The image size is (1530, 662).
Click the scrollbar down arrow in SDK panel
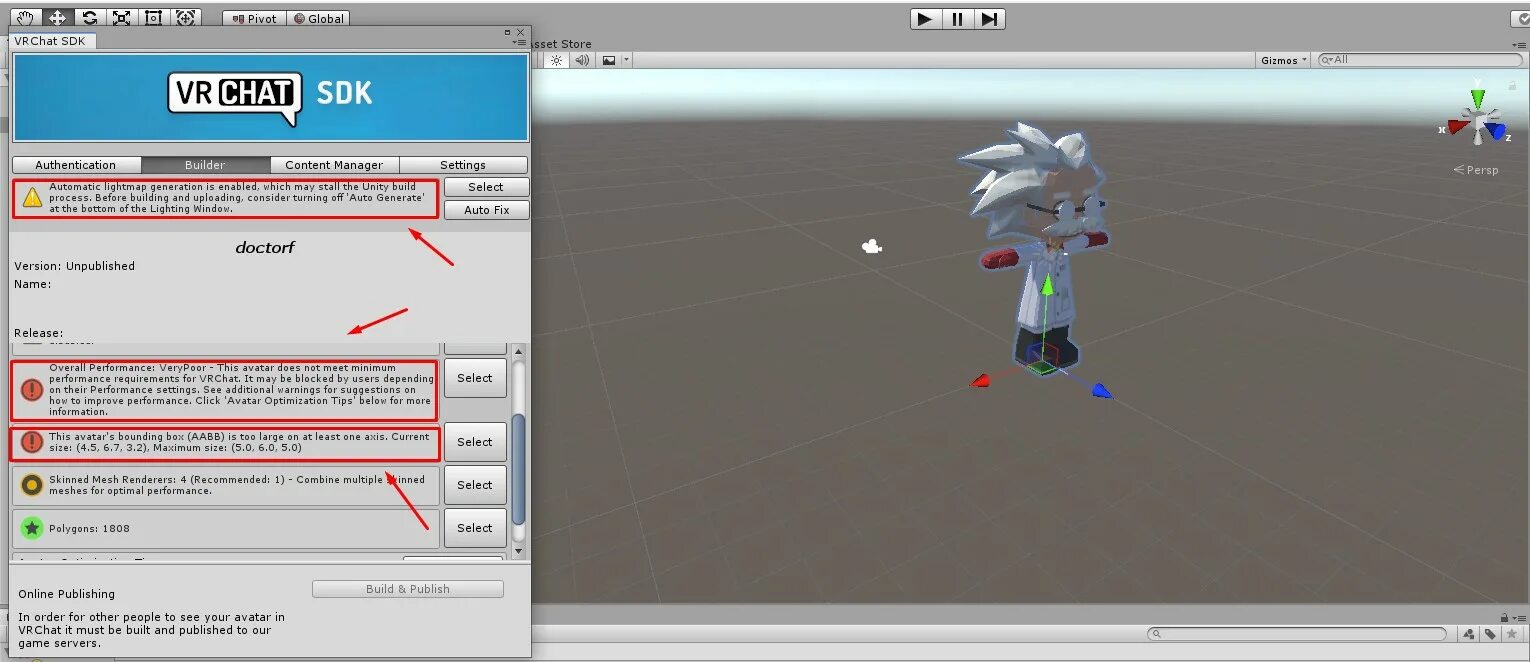[518, 551]
